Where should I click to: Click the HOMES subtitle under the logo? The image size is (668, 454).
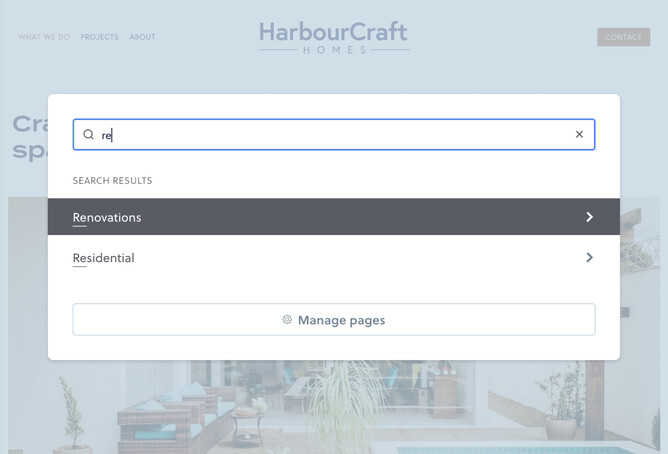coord(334,50)
